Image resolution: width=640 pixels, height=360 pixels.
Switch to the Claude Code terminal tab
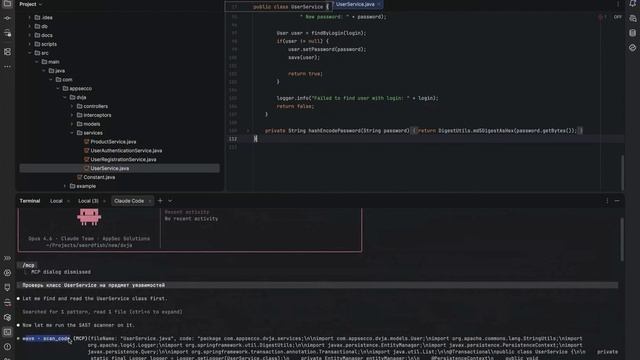[129, 201]
